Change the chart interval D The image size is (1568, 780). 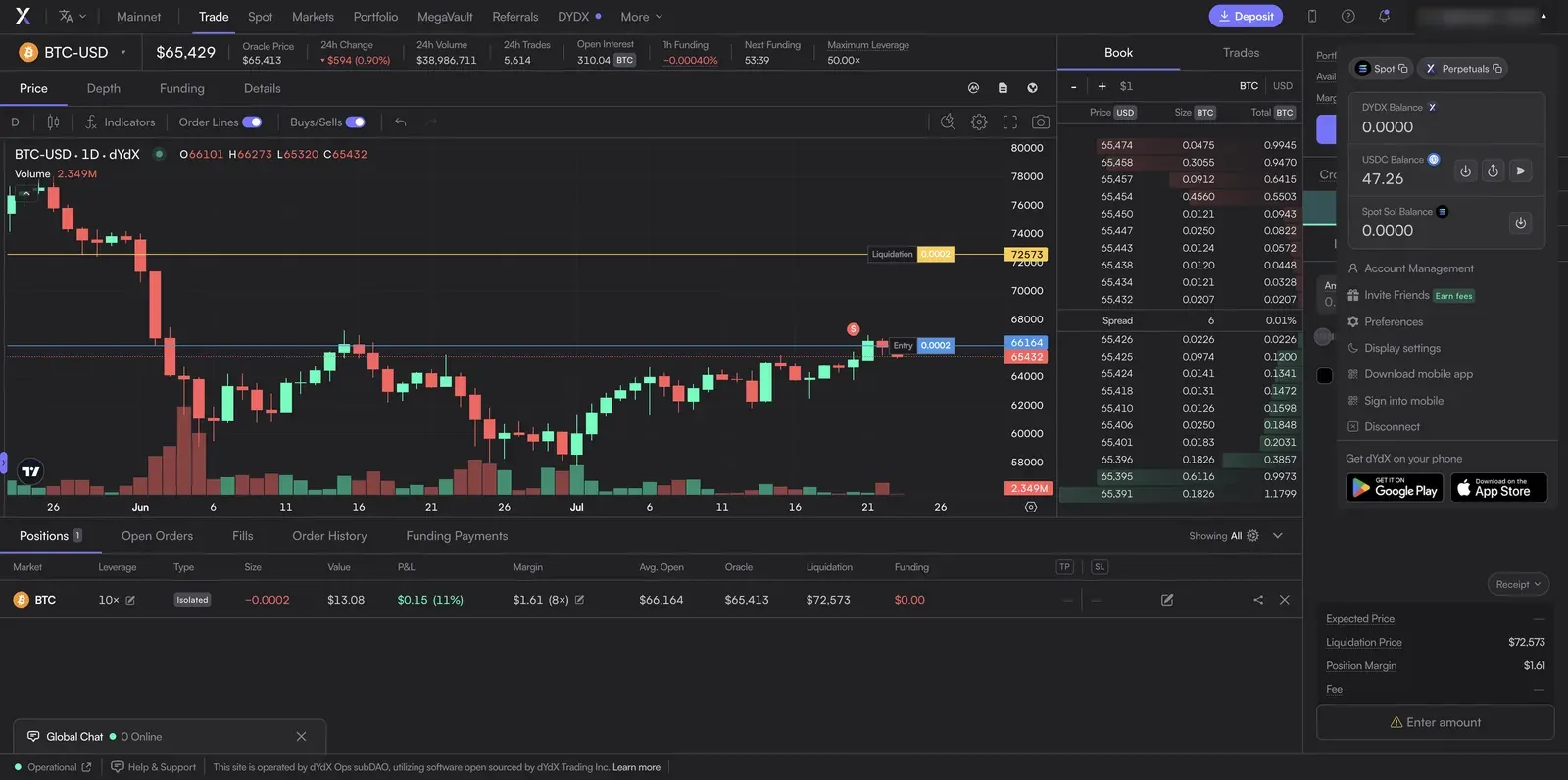15,122
